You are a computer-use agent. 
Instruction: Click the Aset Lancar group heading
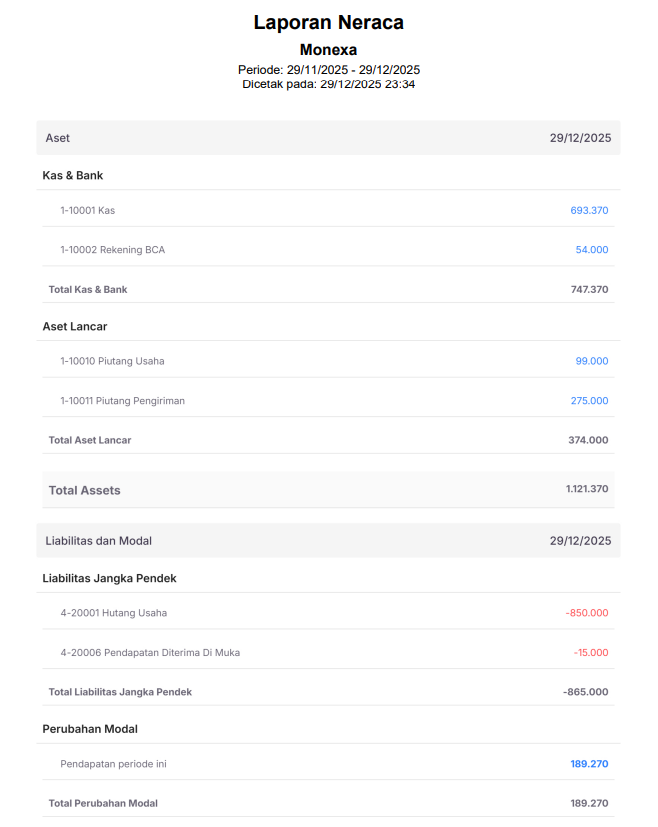pyautogui.click(x=75, y=327)
